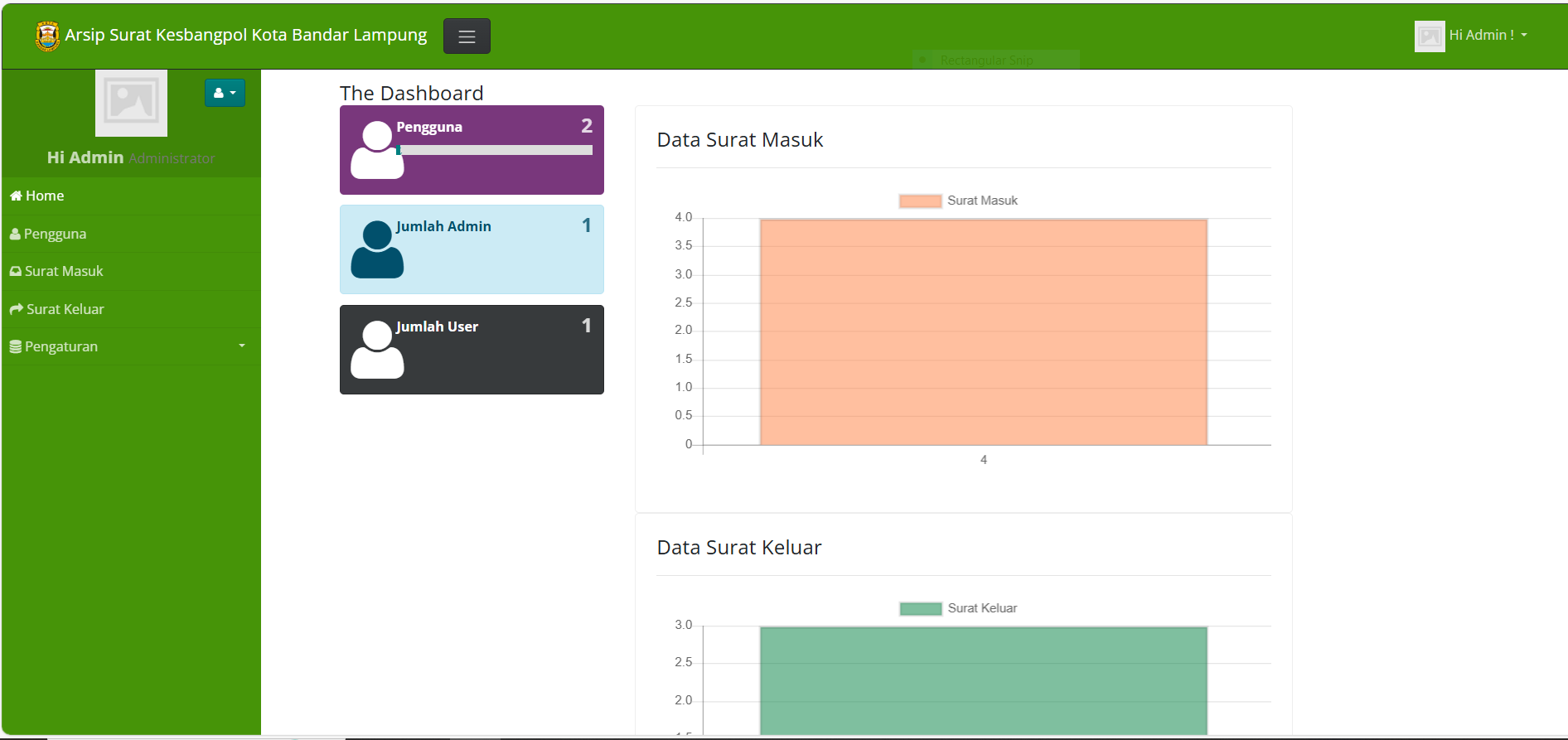Screen dimensions: 1568x740
Task: Open Surat Keluar in the sidebar
Action: [x=131, y=309]
